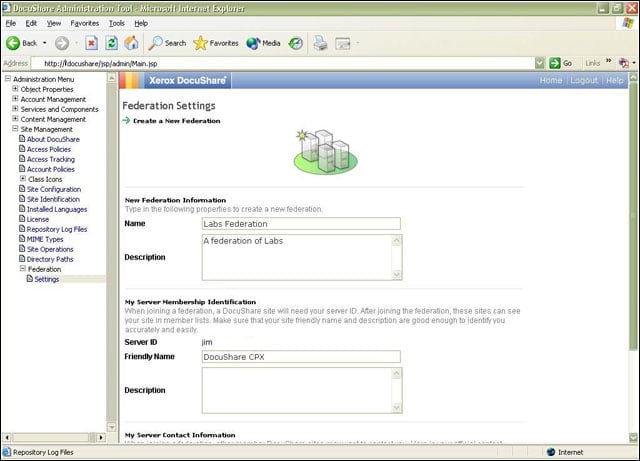
Task: Open the File menu
Action: click(x=11, y=23)
